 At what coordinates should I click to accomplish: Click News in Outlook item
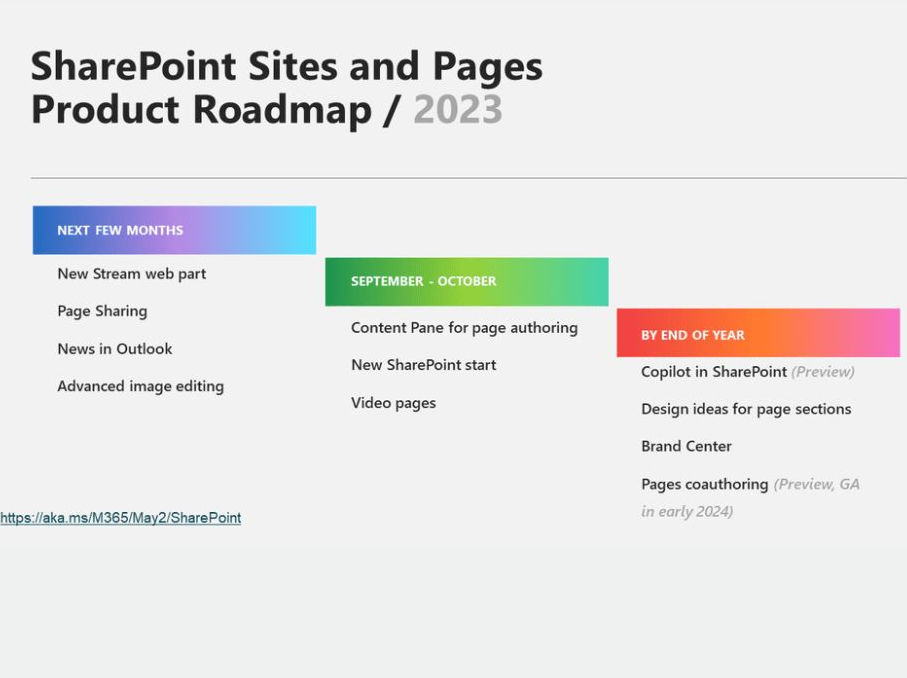pos(114,348)
